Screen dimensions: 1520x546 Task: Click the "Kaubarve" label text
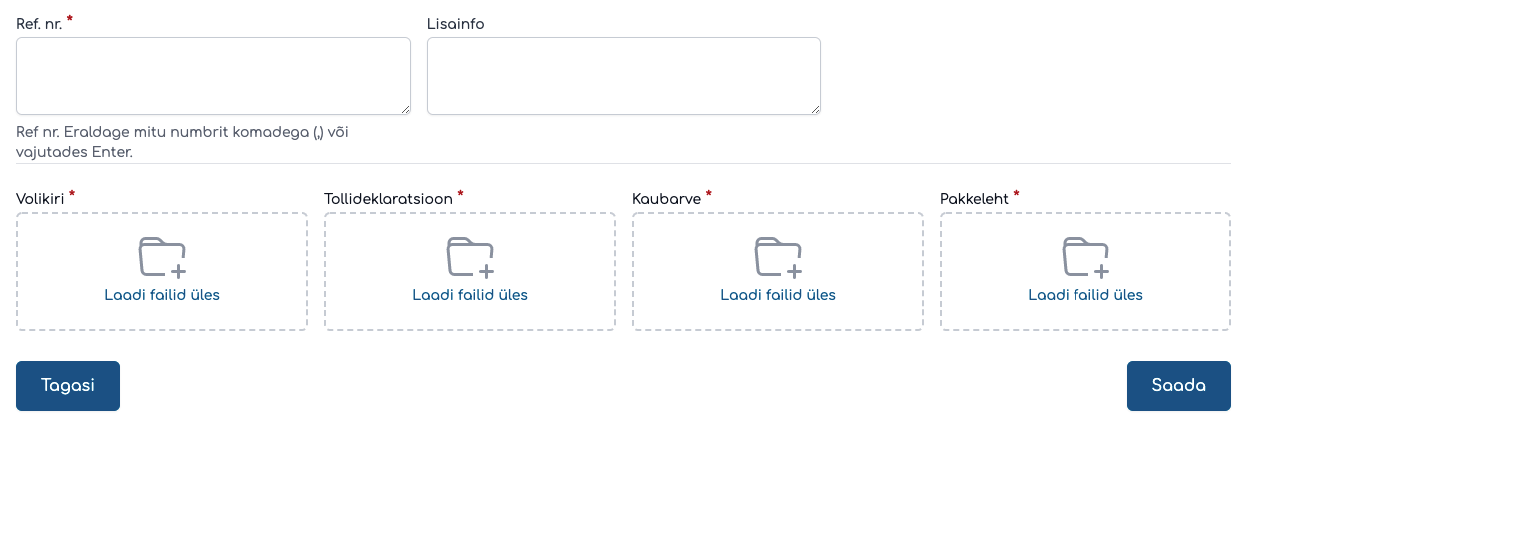pyautogui.click(x=666, y=199)
